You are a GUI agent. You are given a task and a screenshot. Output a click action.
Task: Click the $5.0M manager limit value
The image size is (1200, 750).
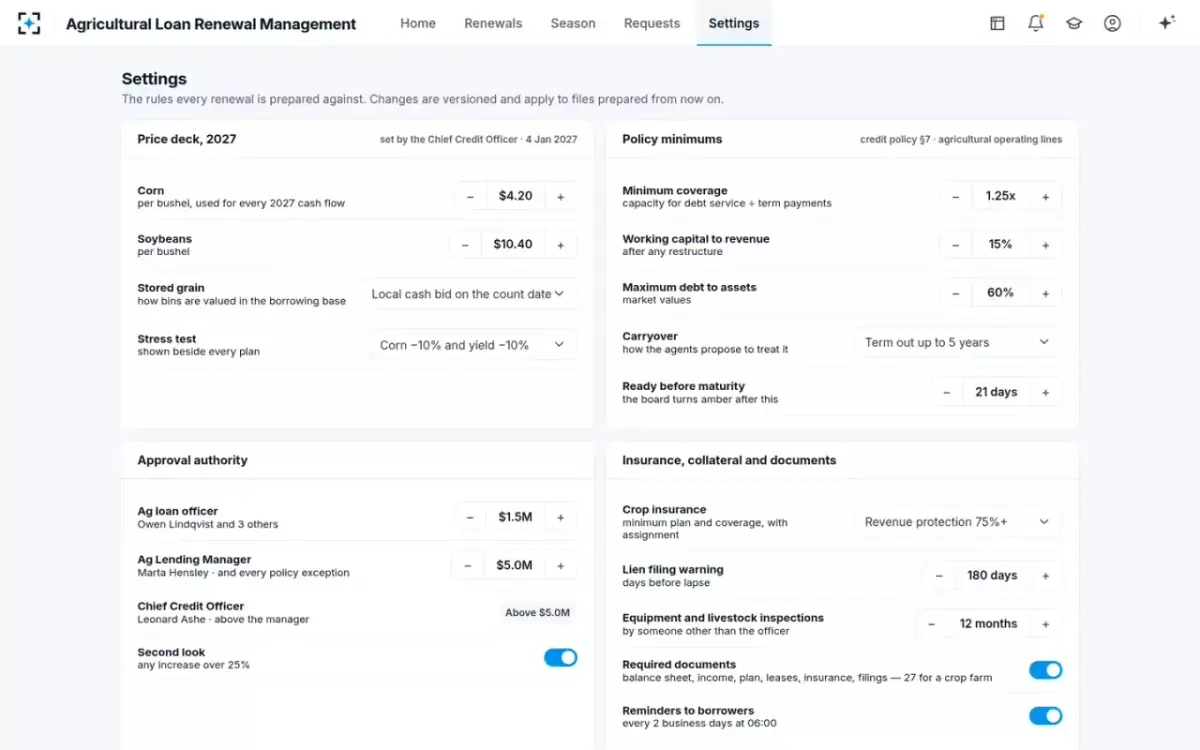(x=514, y=566)
